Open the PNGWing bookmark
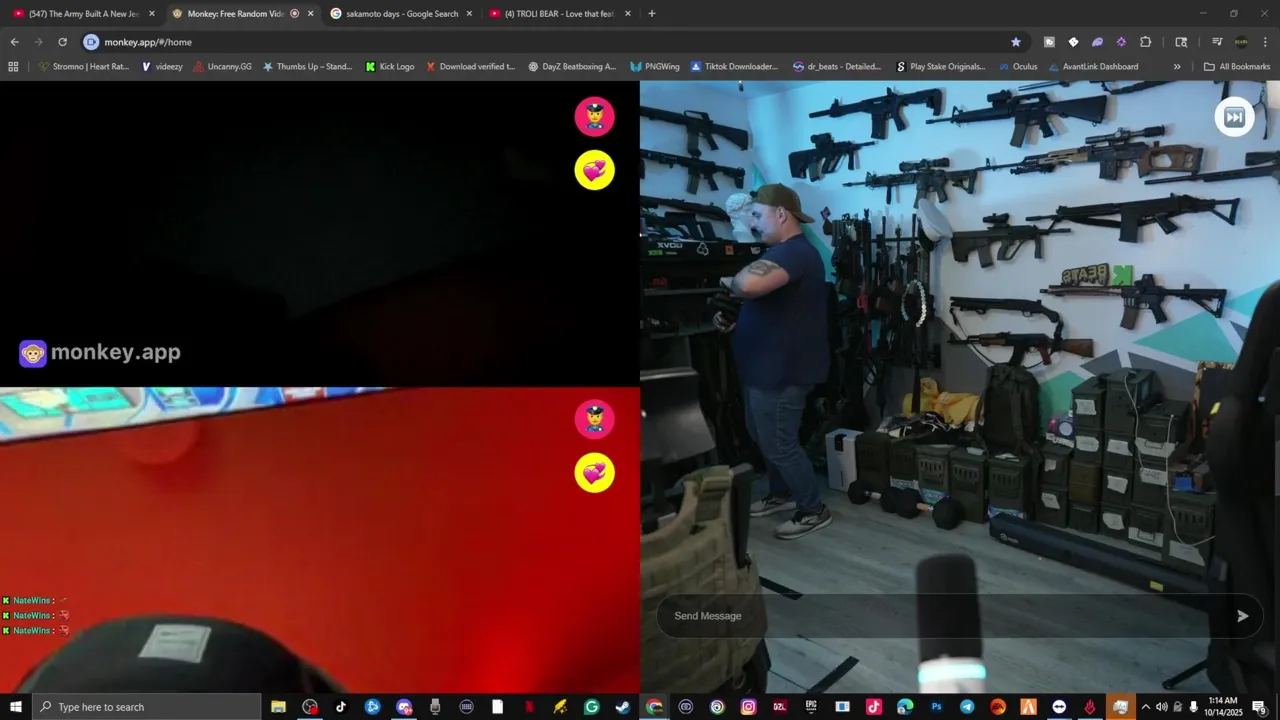1280x720 pixels. 655,67
